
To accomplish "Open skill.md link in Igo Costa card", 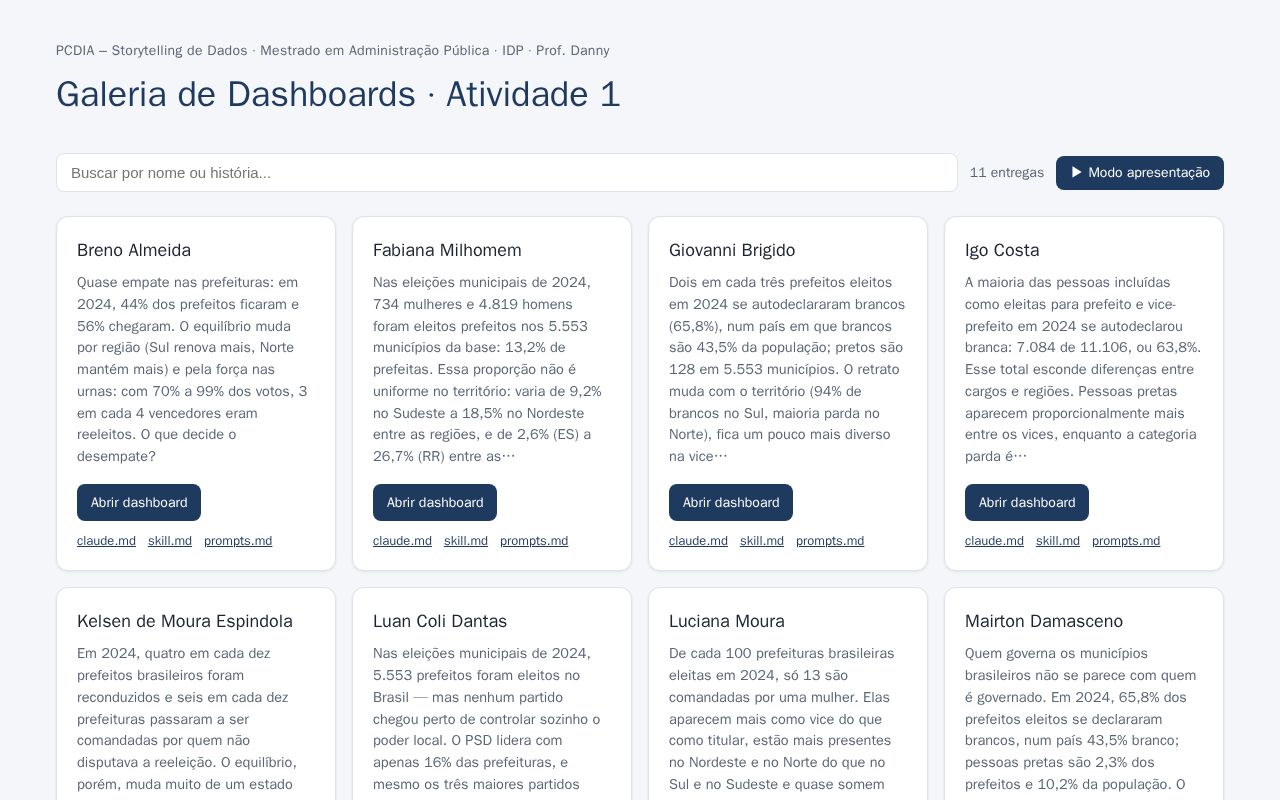I will 1058,541.
